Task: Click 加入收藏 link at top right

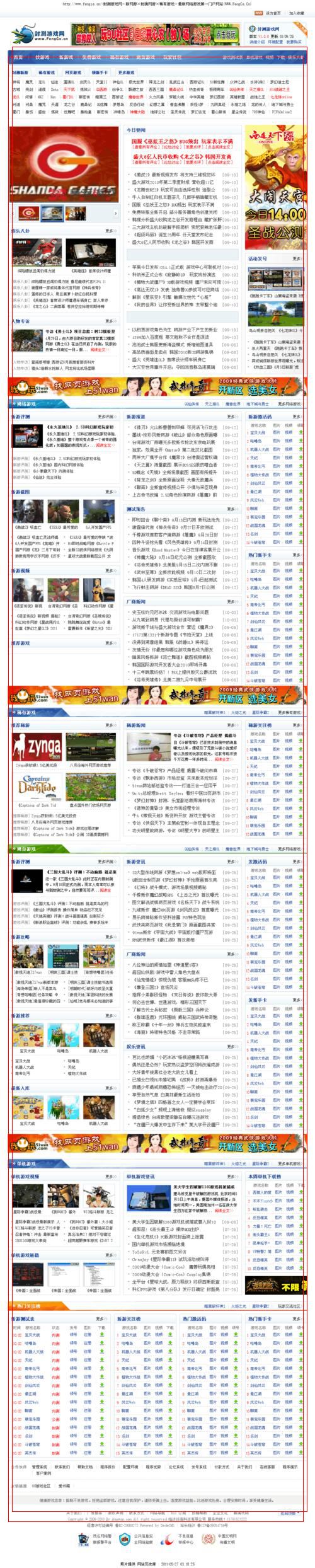Action: pos(297,13)
